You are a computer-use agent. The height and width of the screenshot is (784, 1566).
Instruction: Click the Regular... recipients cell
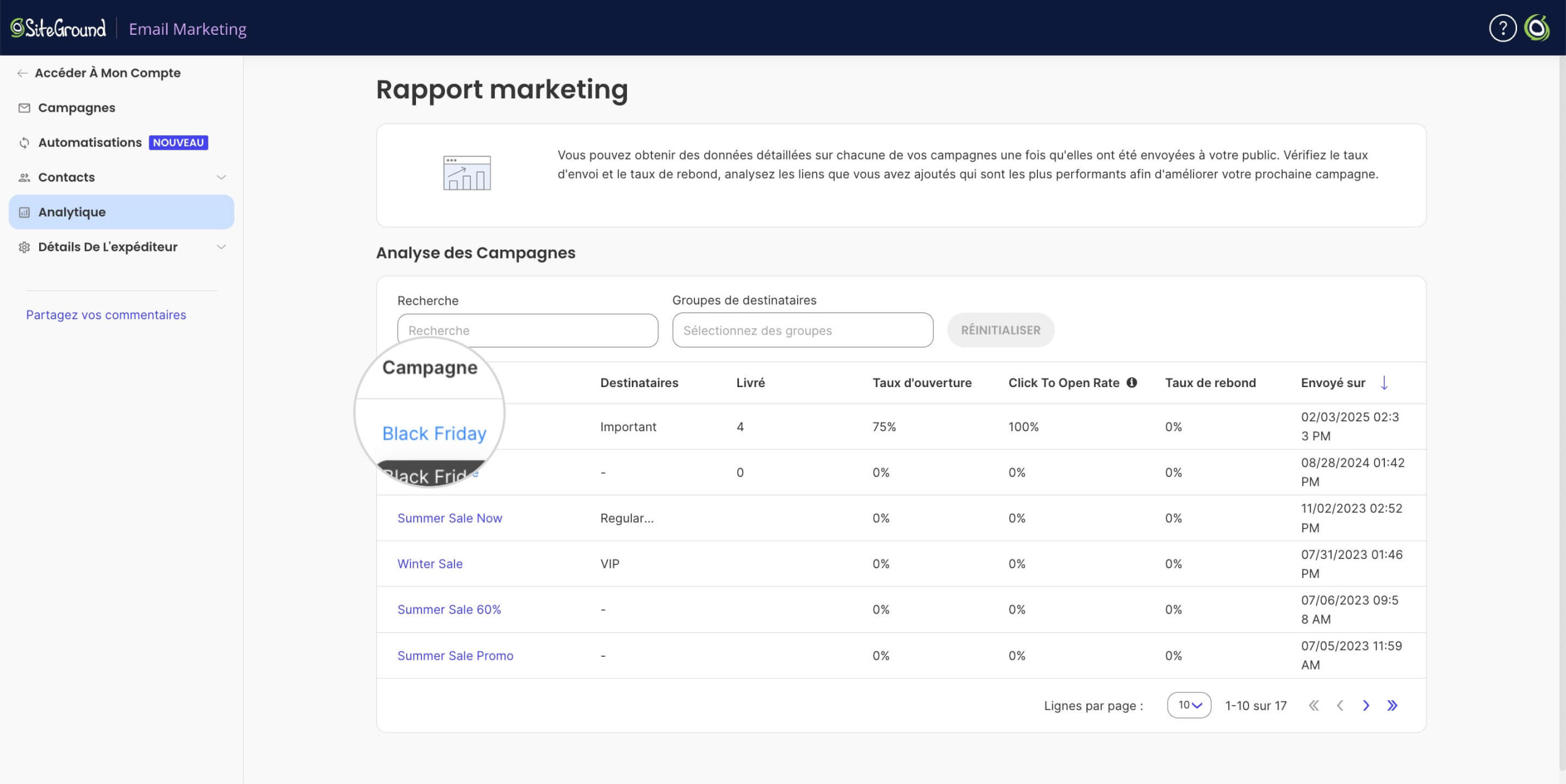click(x=627, y=518)
